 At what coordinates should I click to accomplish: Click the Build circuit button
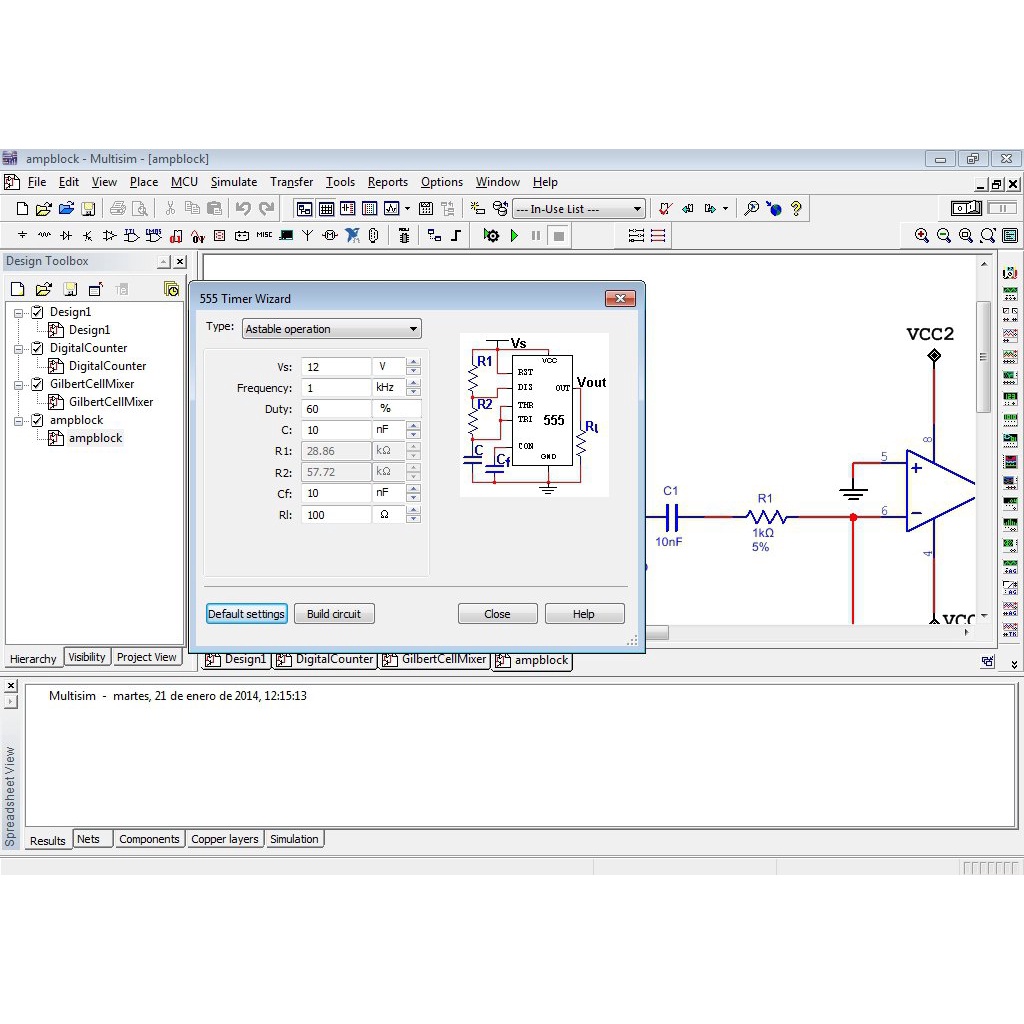click(334, 614)
